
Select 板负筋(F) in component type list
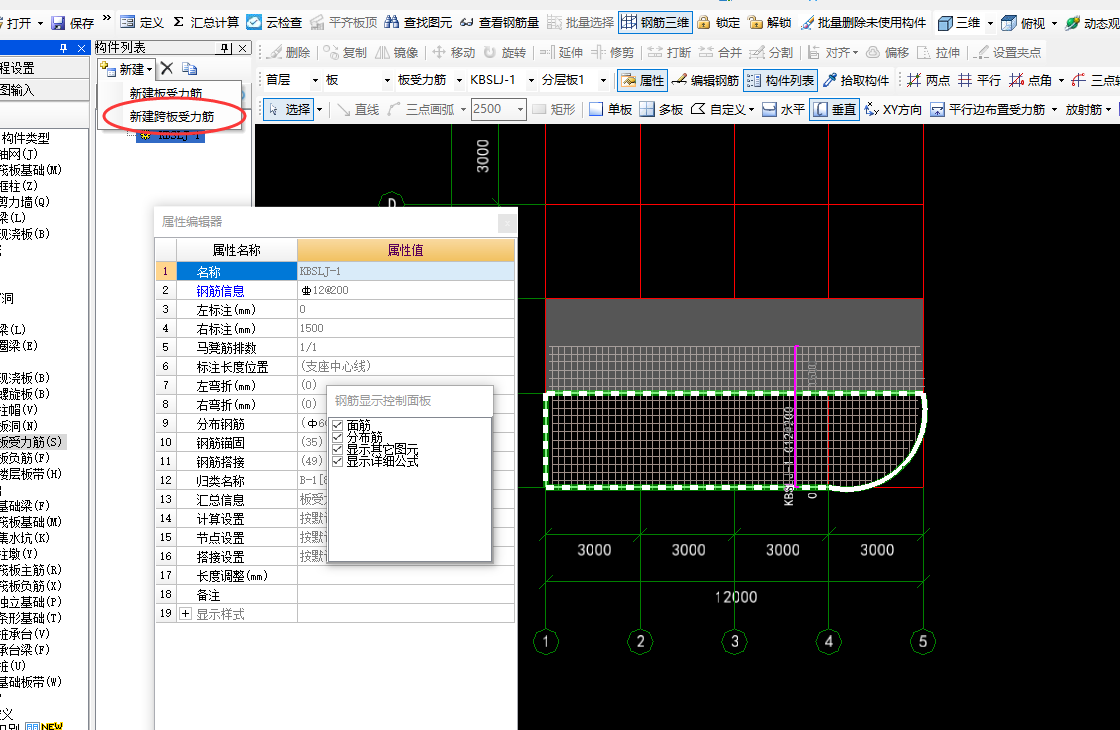[25, 459]
